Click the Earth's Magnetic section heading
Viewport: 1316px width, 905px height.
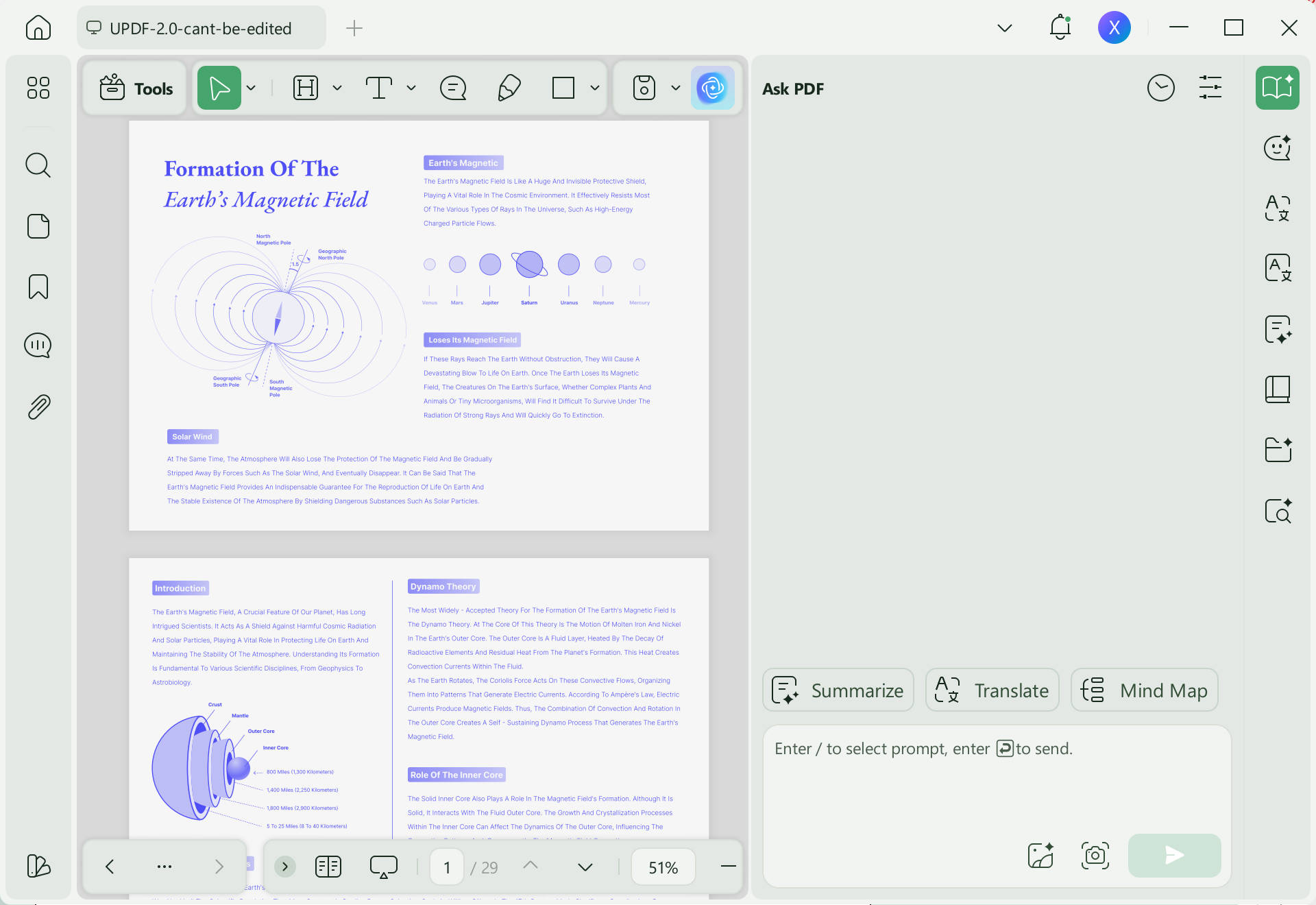coord(463,162)
